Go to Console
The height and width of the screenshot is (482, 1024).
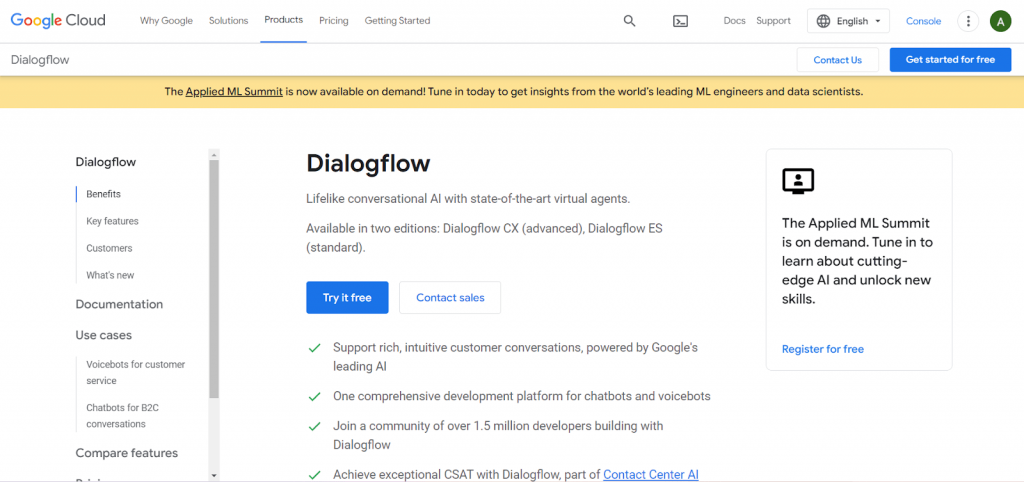coord(923,21)
